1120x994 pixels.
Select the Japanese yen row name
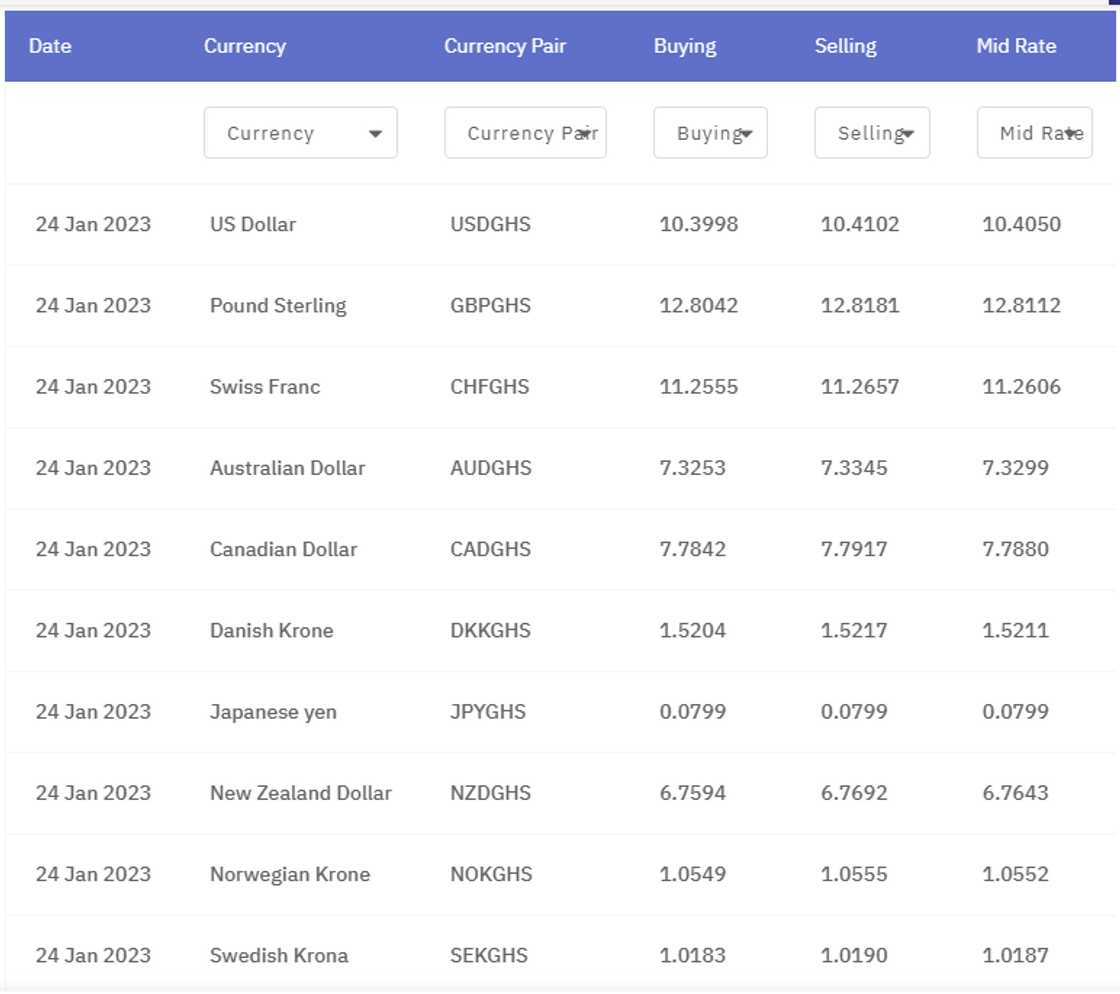point(273,712)
